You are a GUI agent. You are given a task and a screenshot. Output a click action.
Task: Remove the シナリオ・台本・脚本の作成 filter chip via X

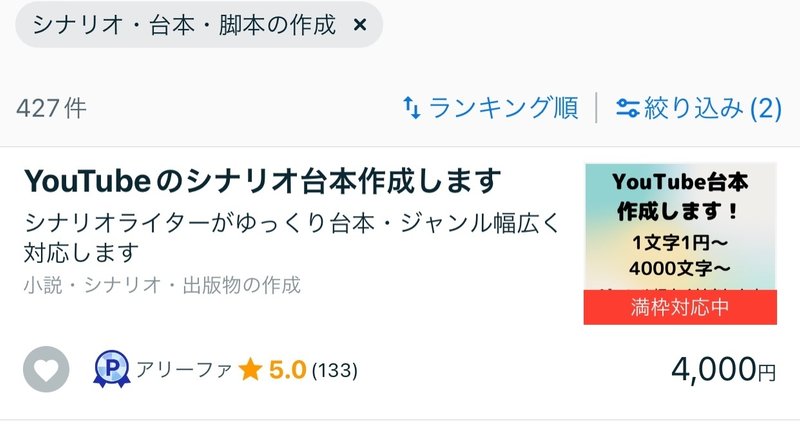pyautogui.click(x=360, y=25)
